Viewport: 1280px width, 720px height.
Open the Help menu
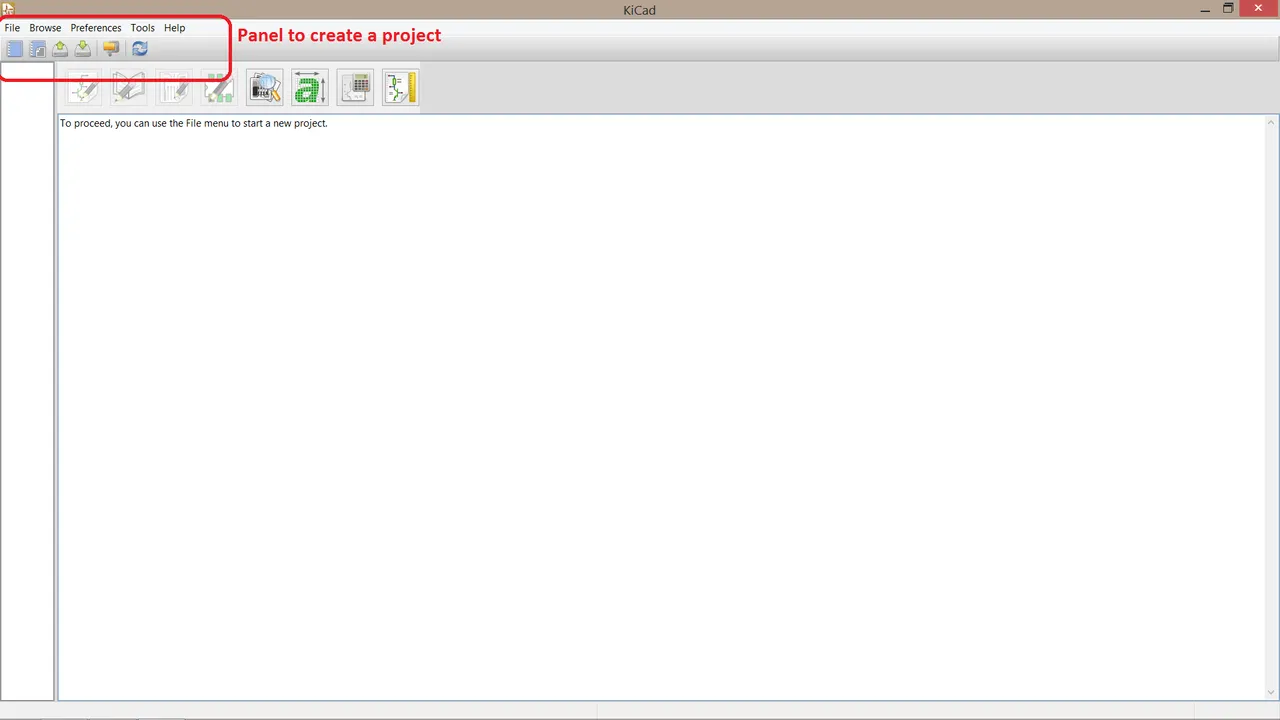coord(174,28)
